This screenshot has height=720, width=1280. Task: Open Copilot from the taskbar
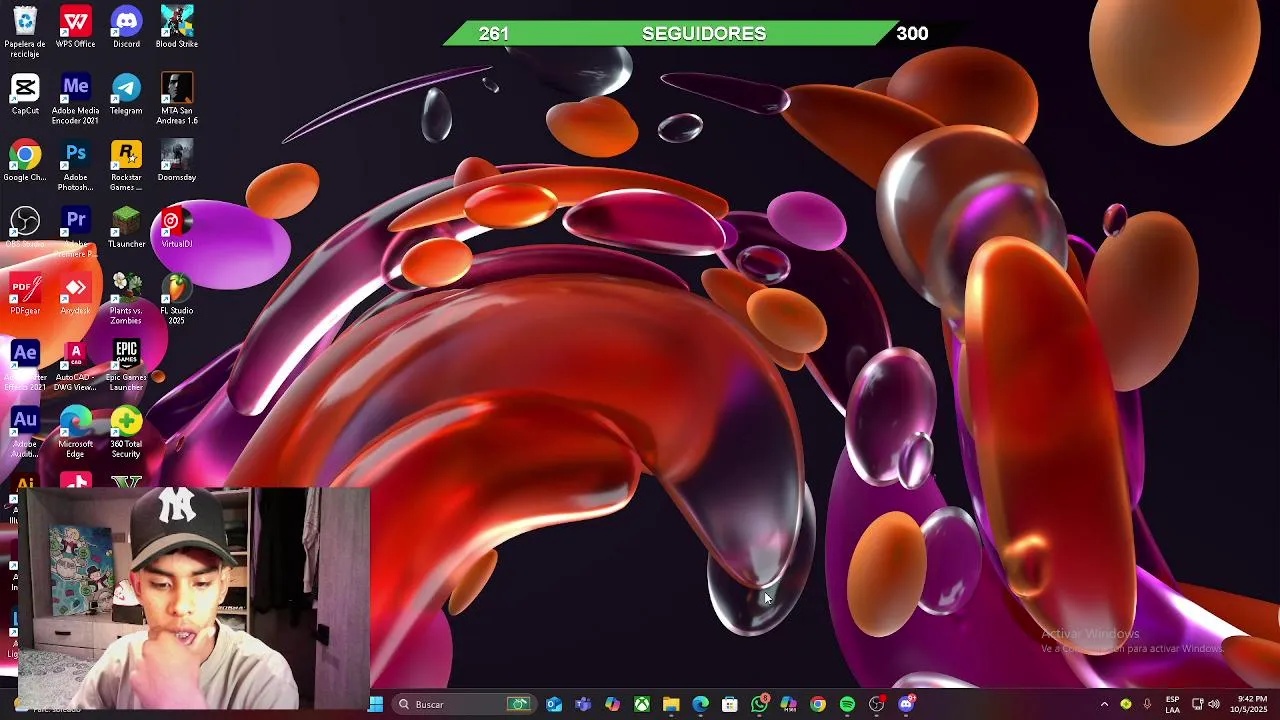coord(612,704)
